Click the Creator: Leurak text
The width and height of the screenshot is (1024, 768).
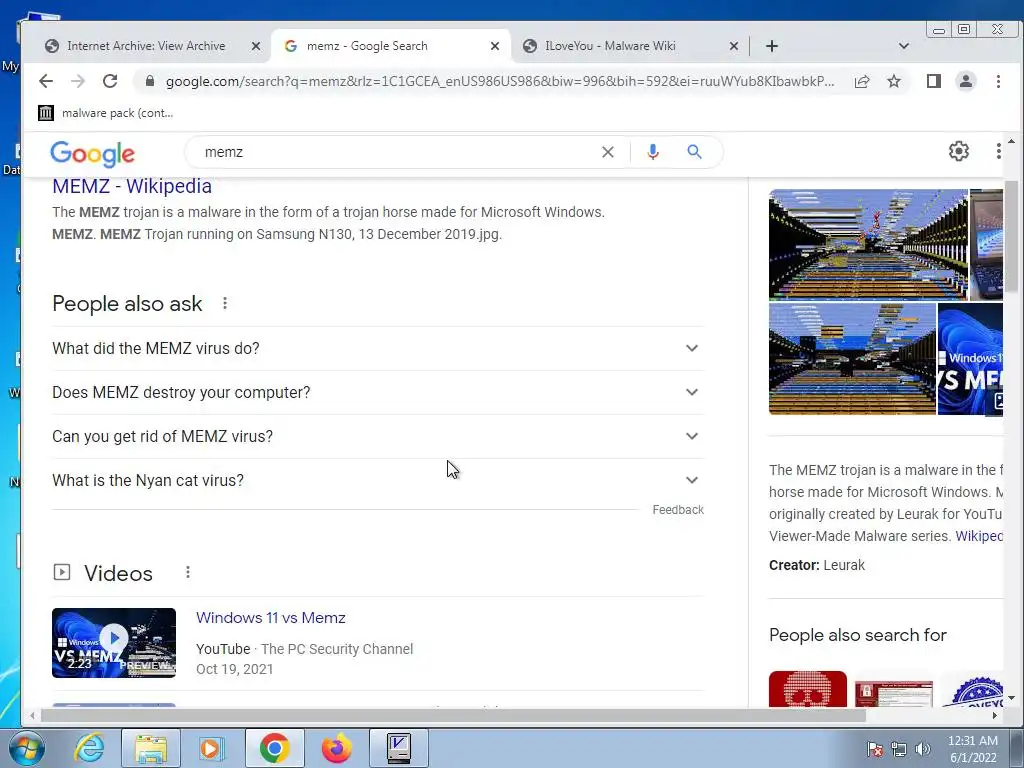pos(817,566)
